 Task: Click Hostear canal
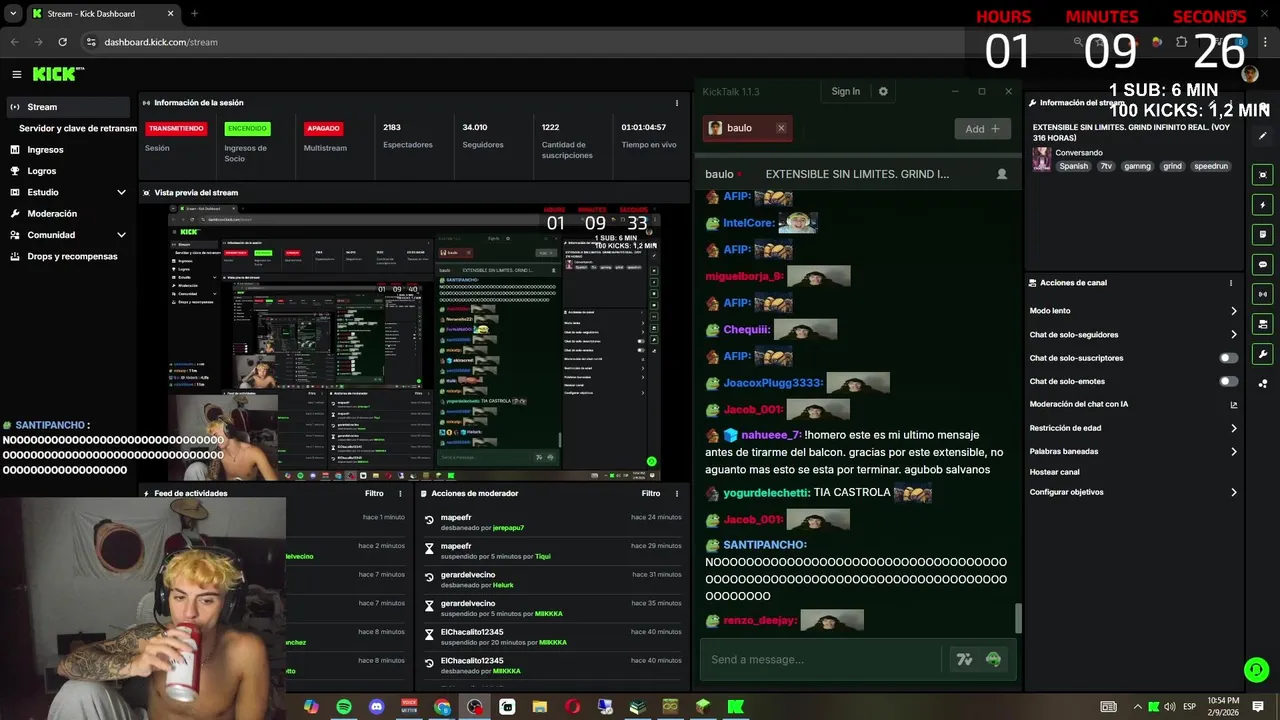click(x=1054, y=472)
